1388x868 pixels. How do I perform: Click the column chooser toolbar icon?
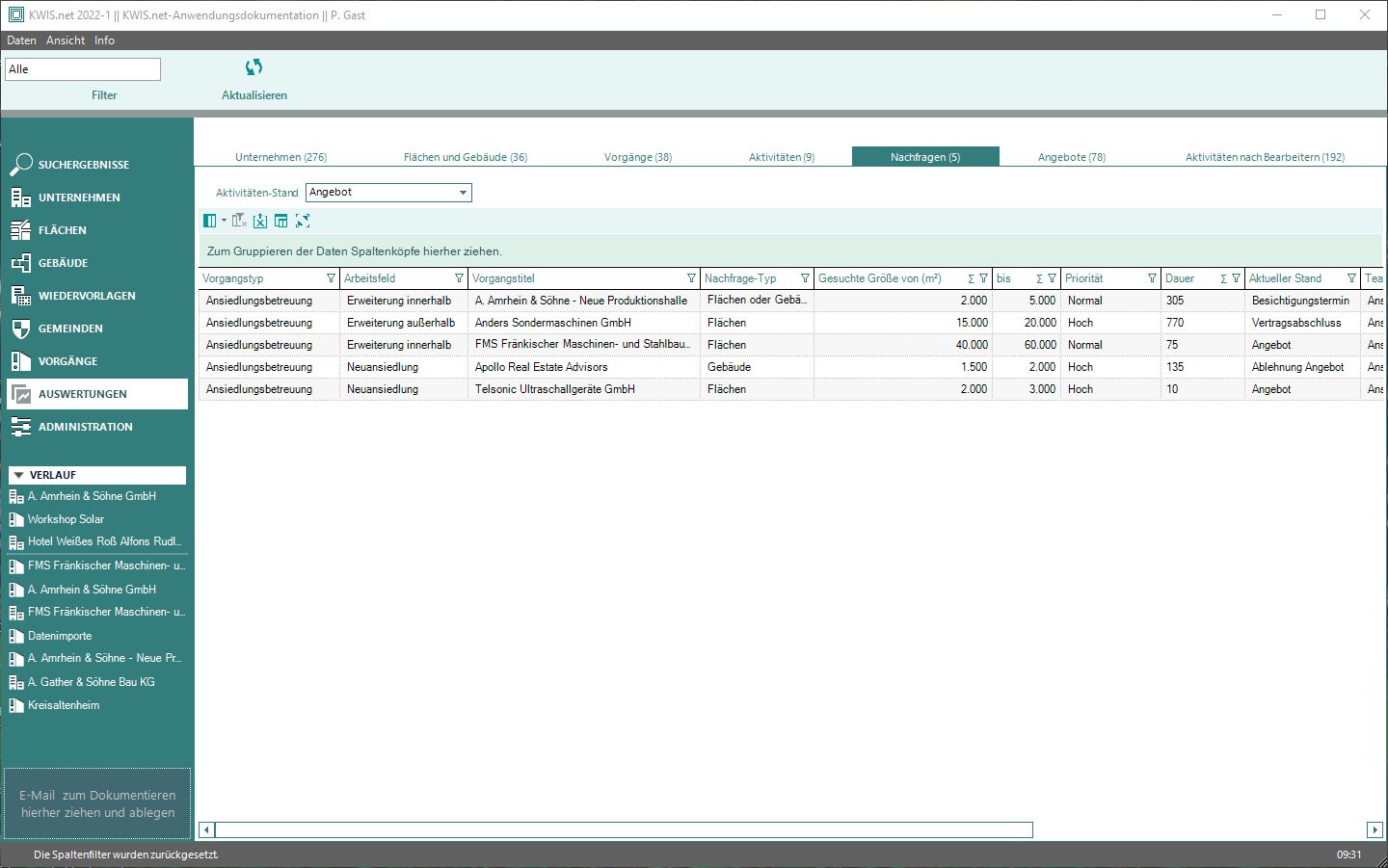(x=209, y=221)
